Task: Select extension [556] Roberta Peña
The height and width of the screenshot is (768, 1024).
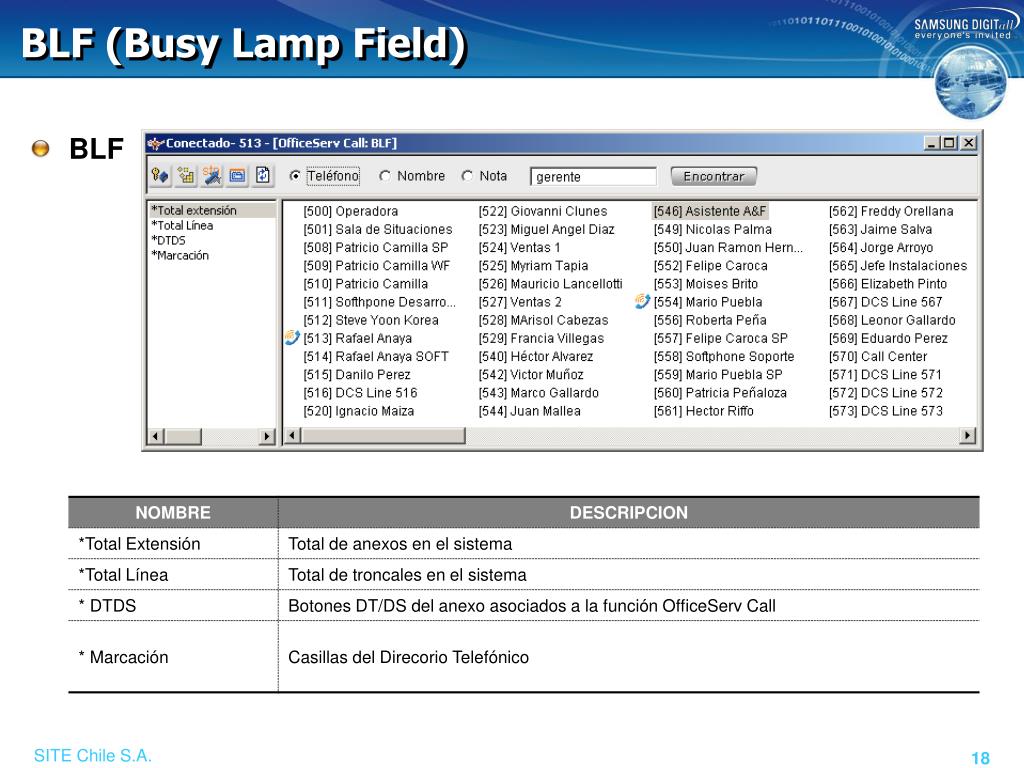Action: pos(710,320)
